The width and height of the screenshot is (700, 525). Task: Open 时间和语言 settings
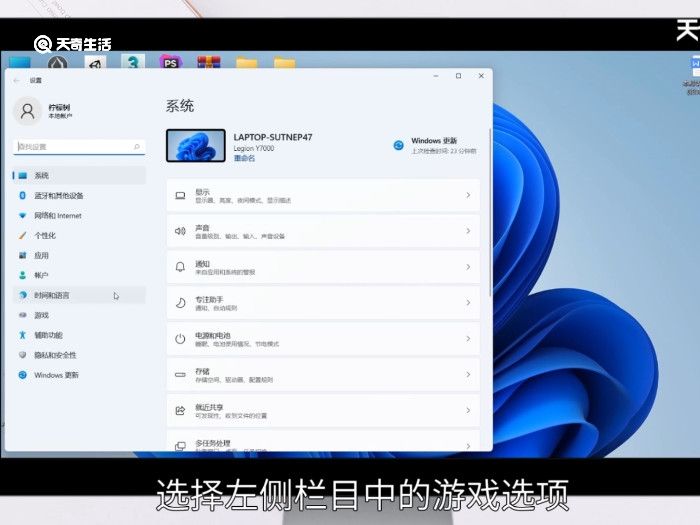coord(79,295)
